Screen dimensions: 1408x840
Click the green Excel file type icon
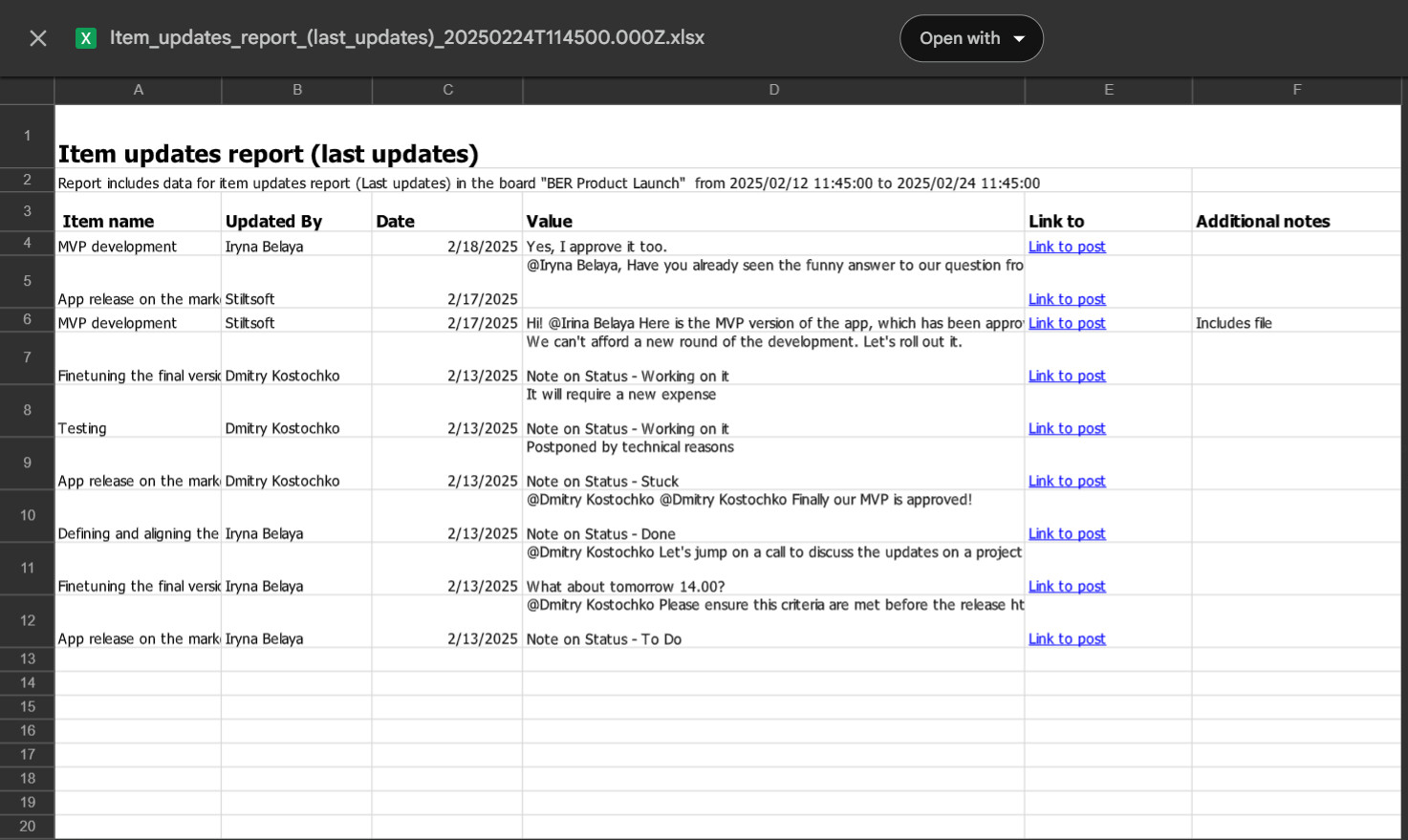coord(86,38)
